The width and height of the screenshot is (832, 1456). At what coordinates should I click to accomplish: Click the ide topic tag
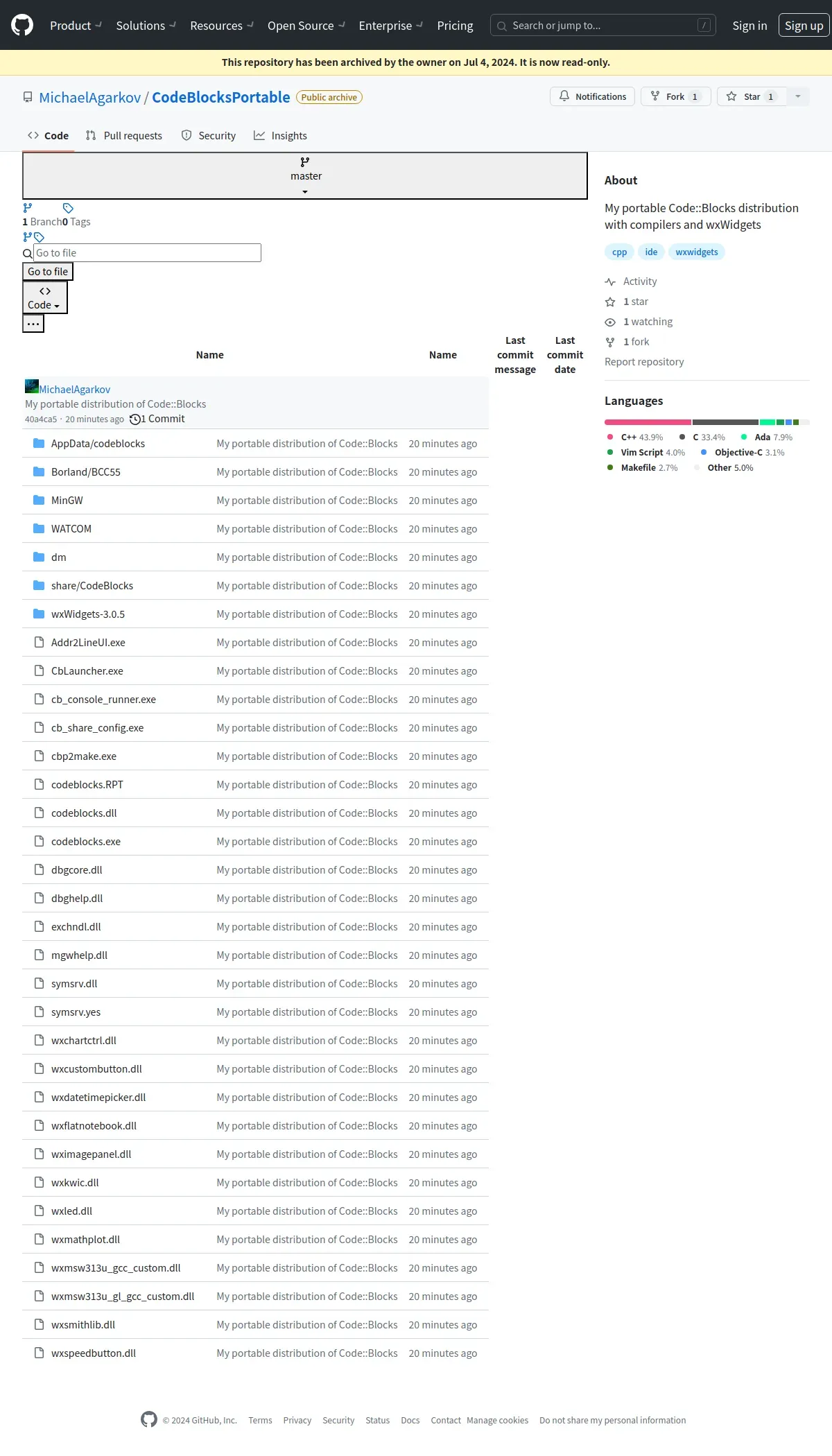[651, 252]
